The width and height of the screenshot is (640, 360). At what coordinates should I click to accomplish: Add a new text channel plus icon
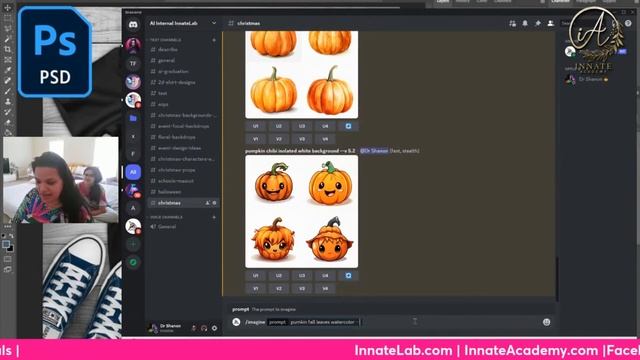tap(214, 40)
